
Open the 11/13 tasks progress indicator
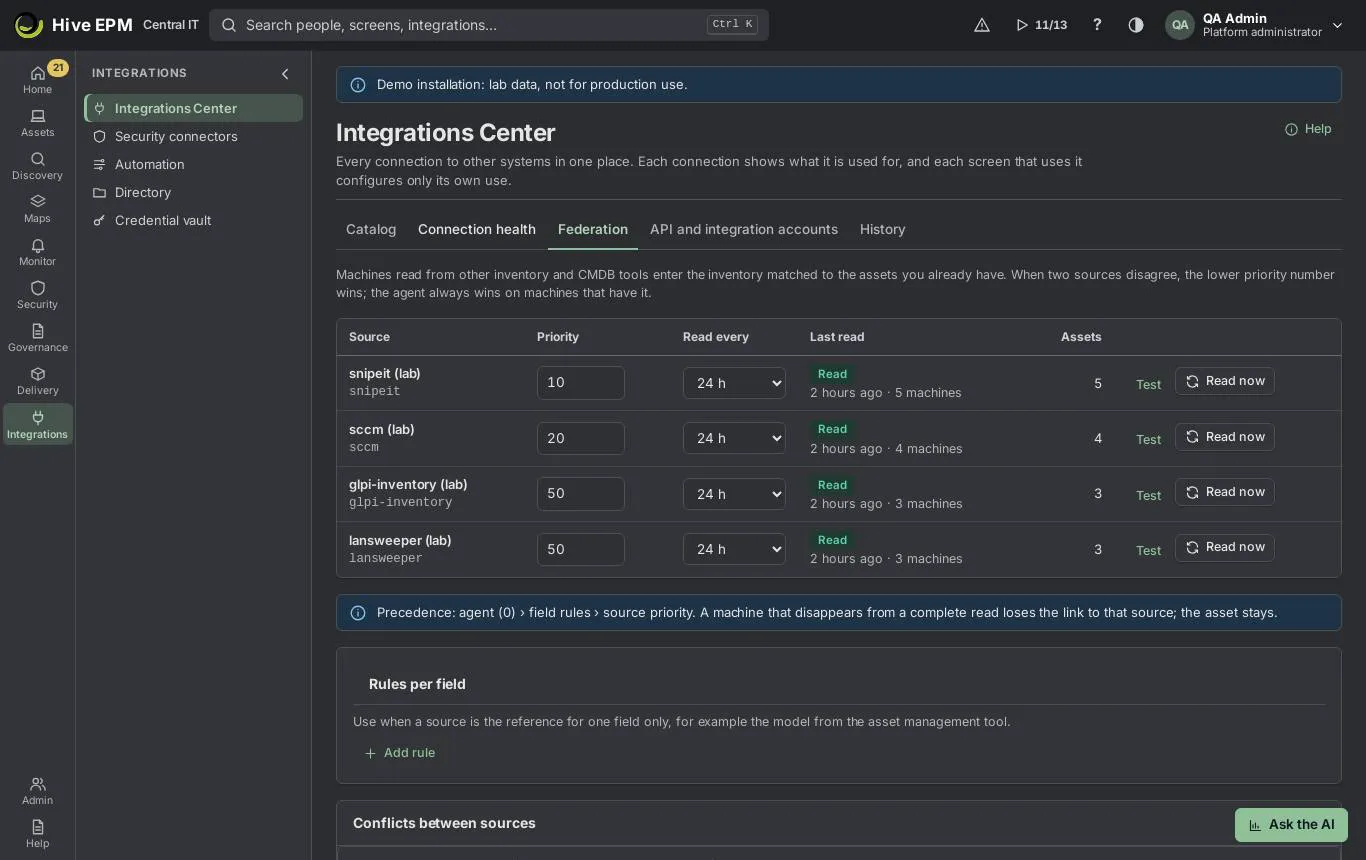1041,25
